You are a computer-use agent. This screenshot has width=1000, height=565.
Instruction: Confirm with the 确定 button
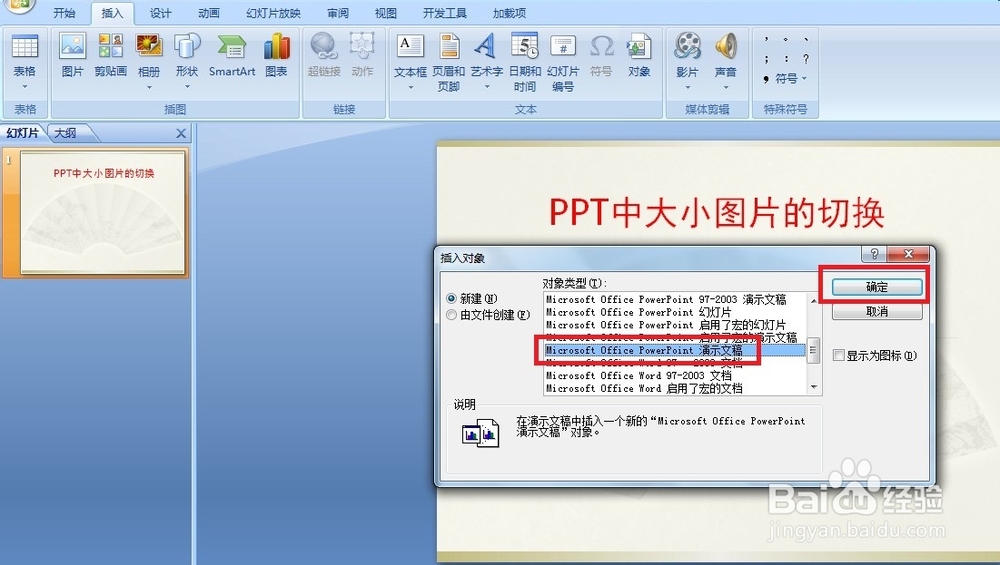click(x=877, y=287)
